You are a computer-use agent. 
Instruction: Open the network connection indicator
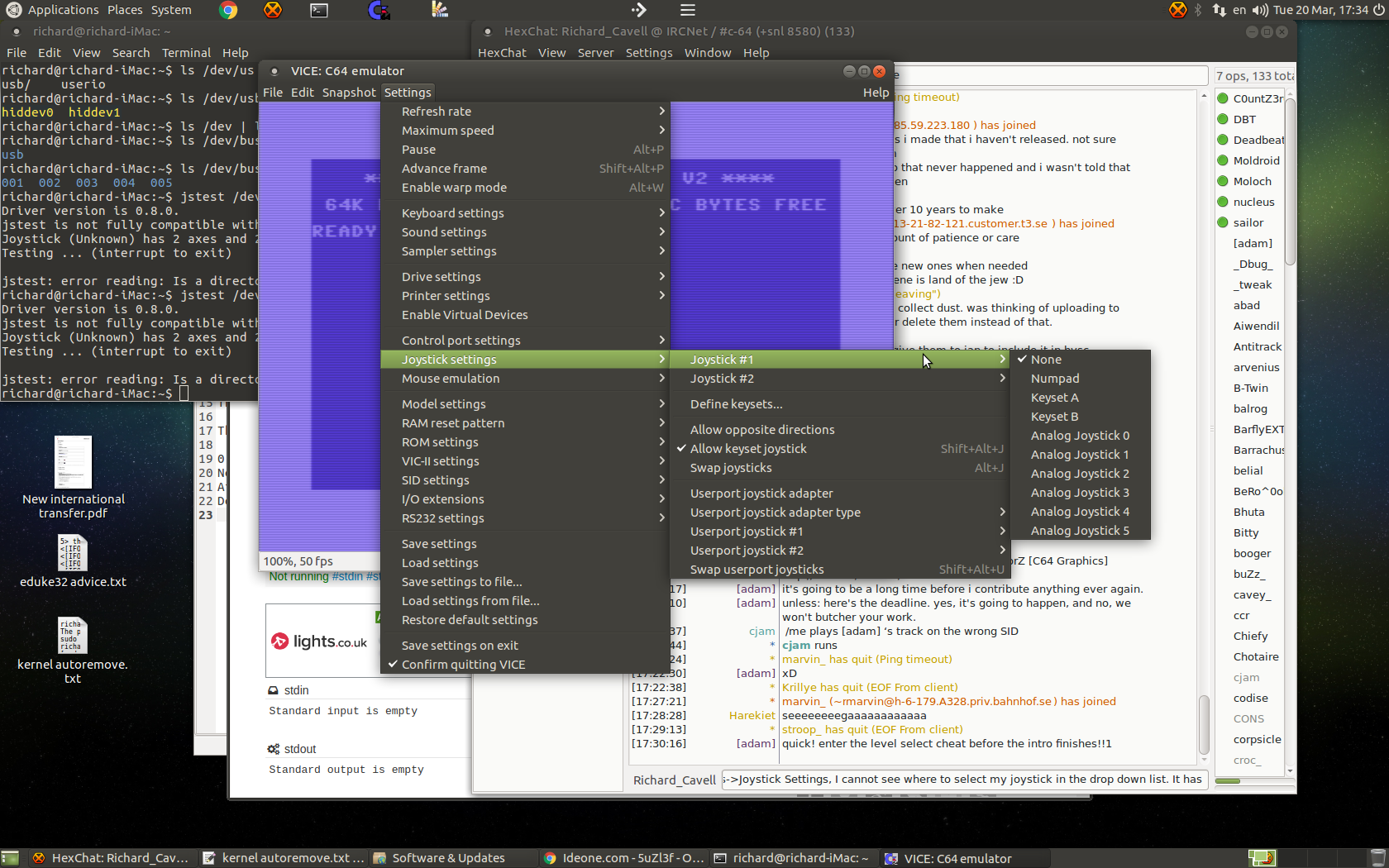[x=1219, y=10]
